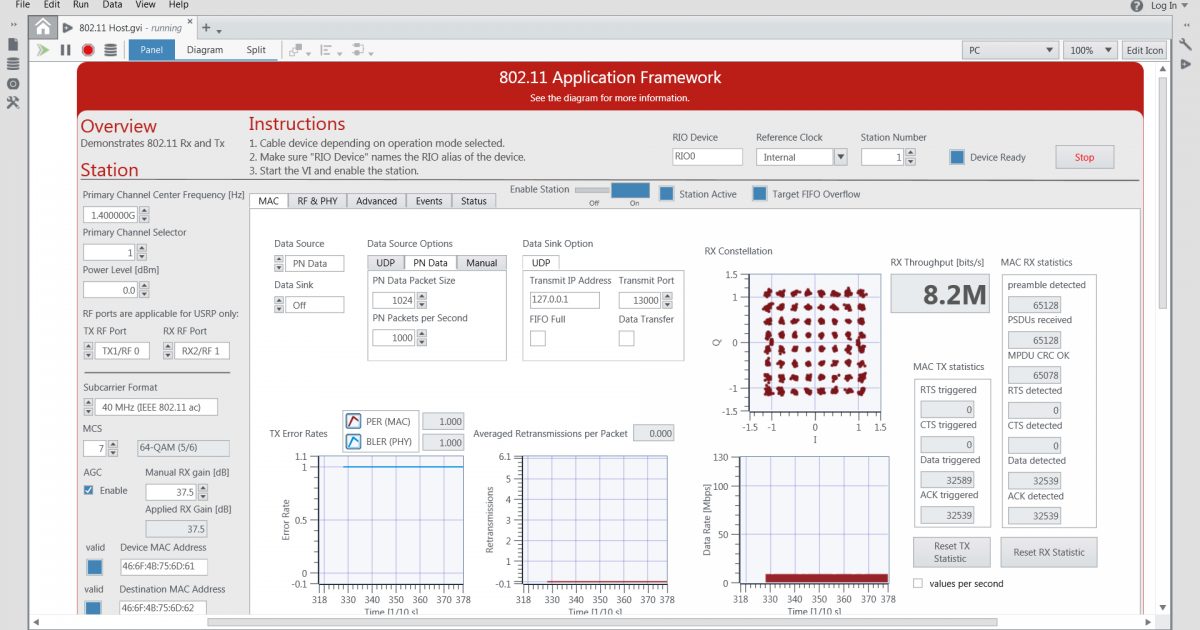Viewport: 1200px width, 630px height.
Task: Open the 100% zoom dropdown
Action: pyautogui.click(x=1090, y=49)
